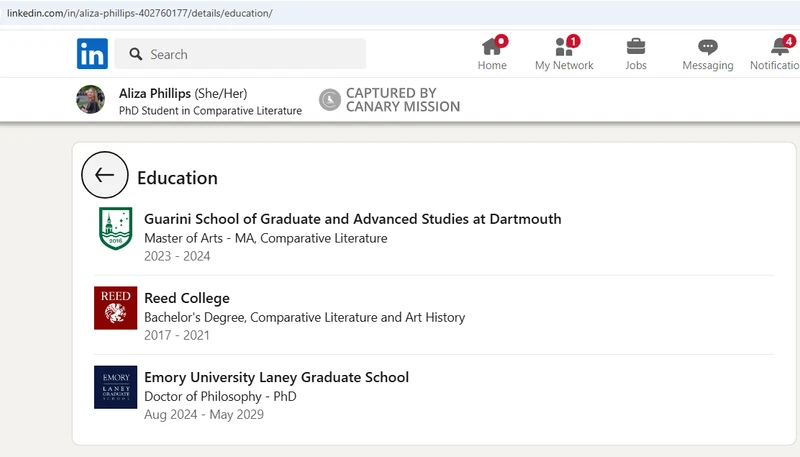Viewport: 800px width, 457px height.
Task: Open Emory University Laney Graduate School link
Action: (x=276, y=377)
